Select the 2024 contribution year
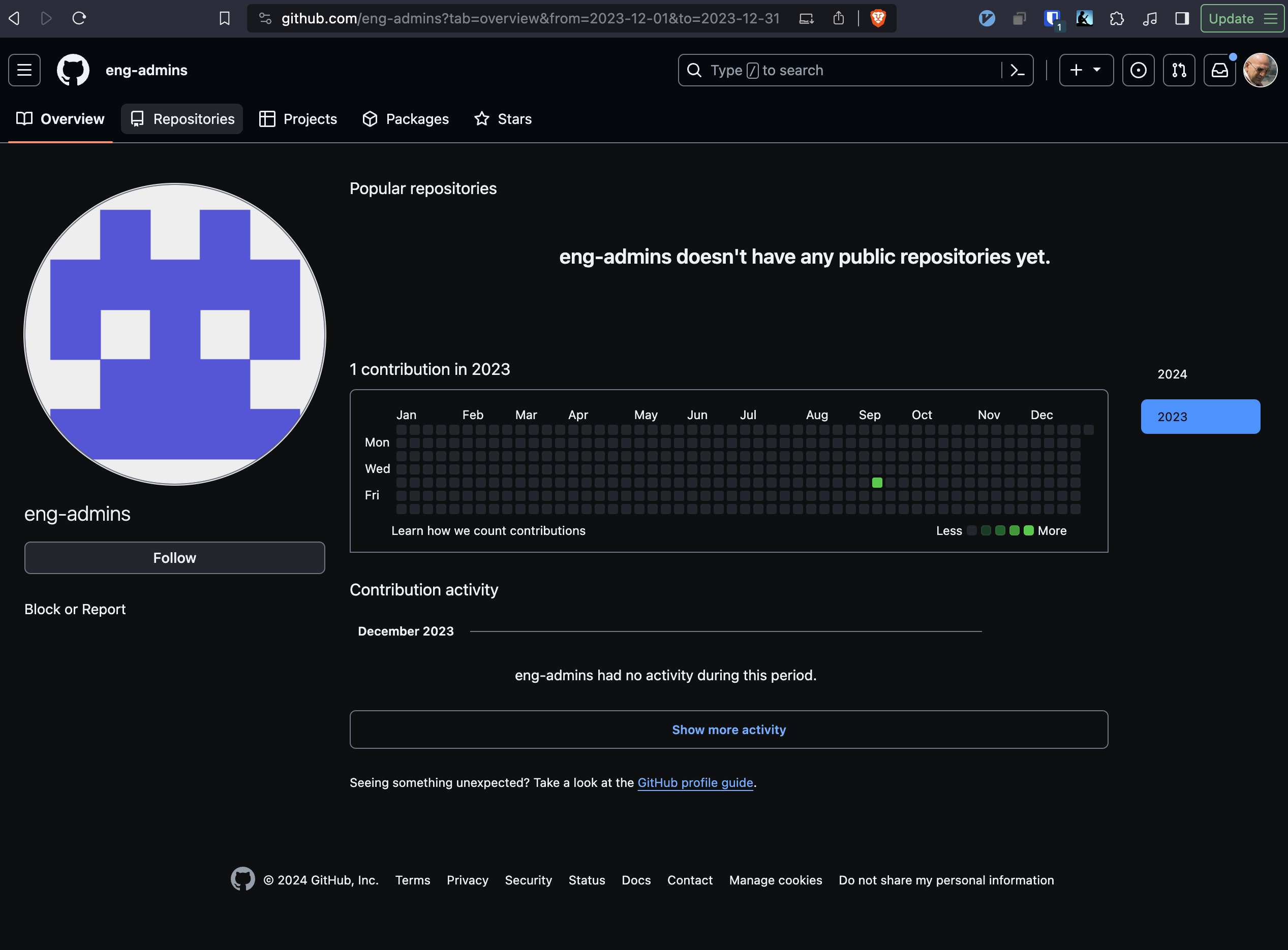1288x950 pixels. [1172, 374]
